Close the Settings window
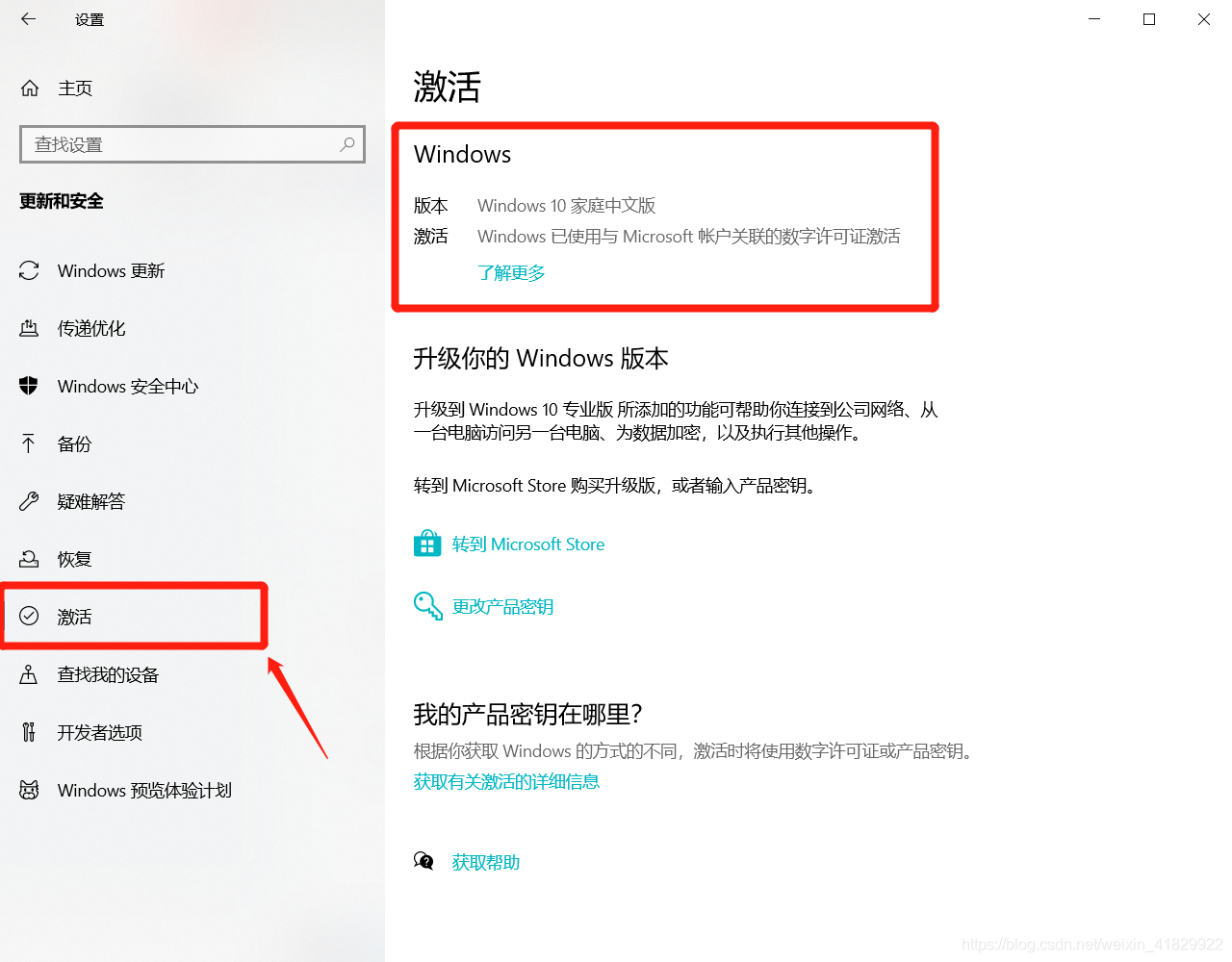 click(1204, 19)
